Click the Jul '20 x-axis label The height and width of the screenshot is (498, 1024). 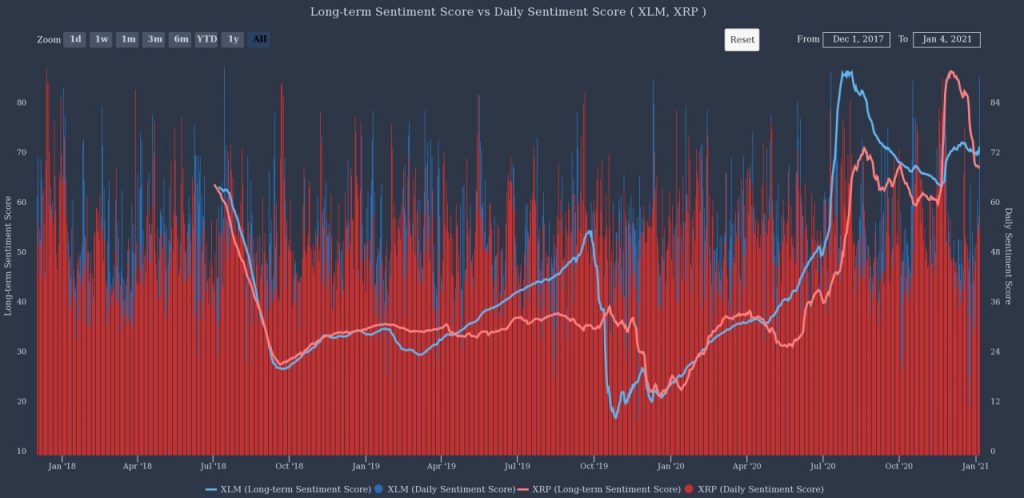[x=823, y=466]
